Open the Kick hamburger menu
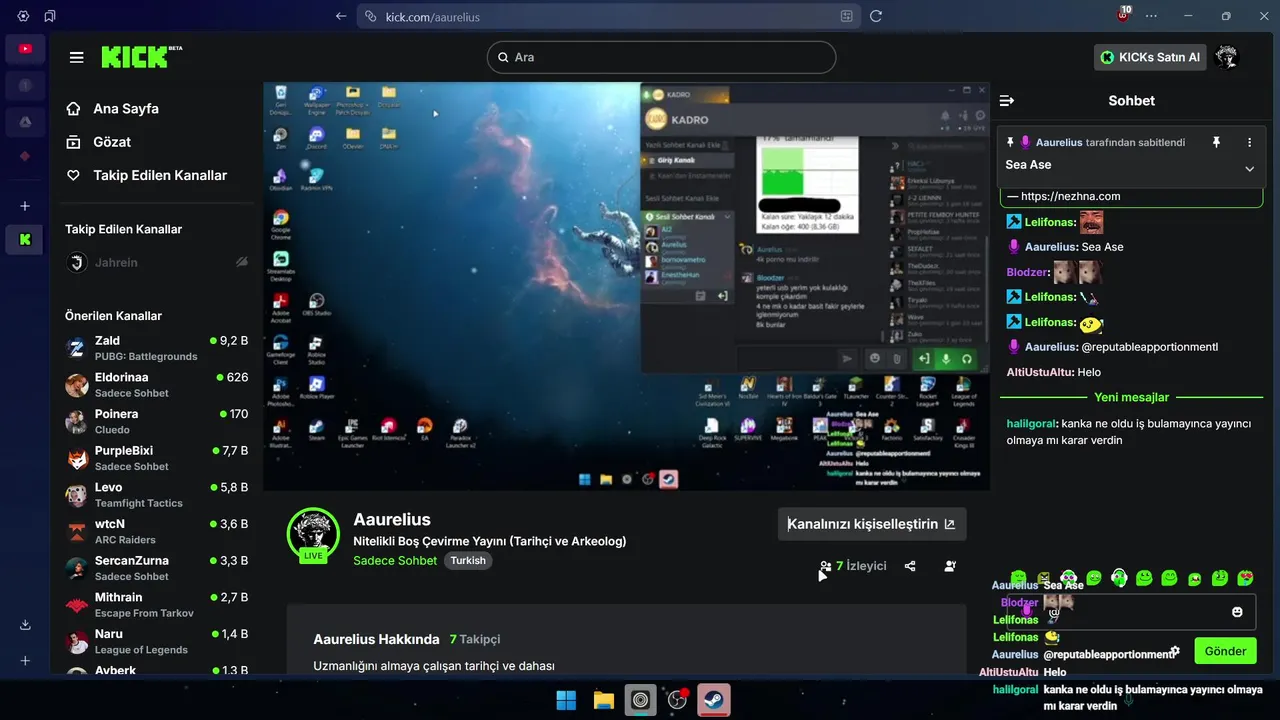The height and width of the screenshot is (720, 1280). pyautogui.click(x=77, y=57)
